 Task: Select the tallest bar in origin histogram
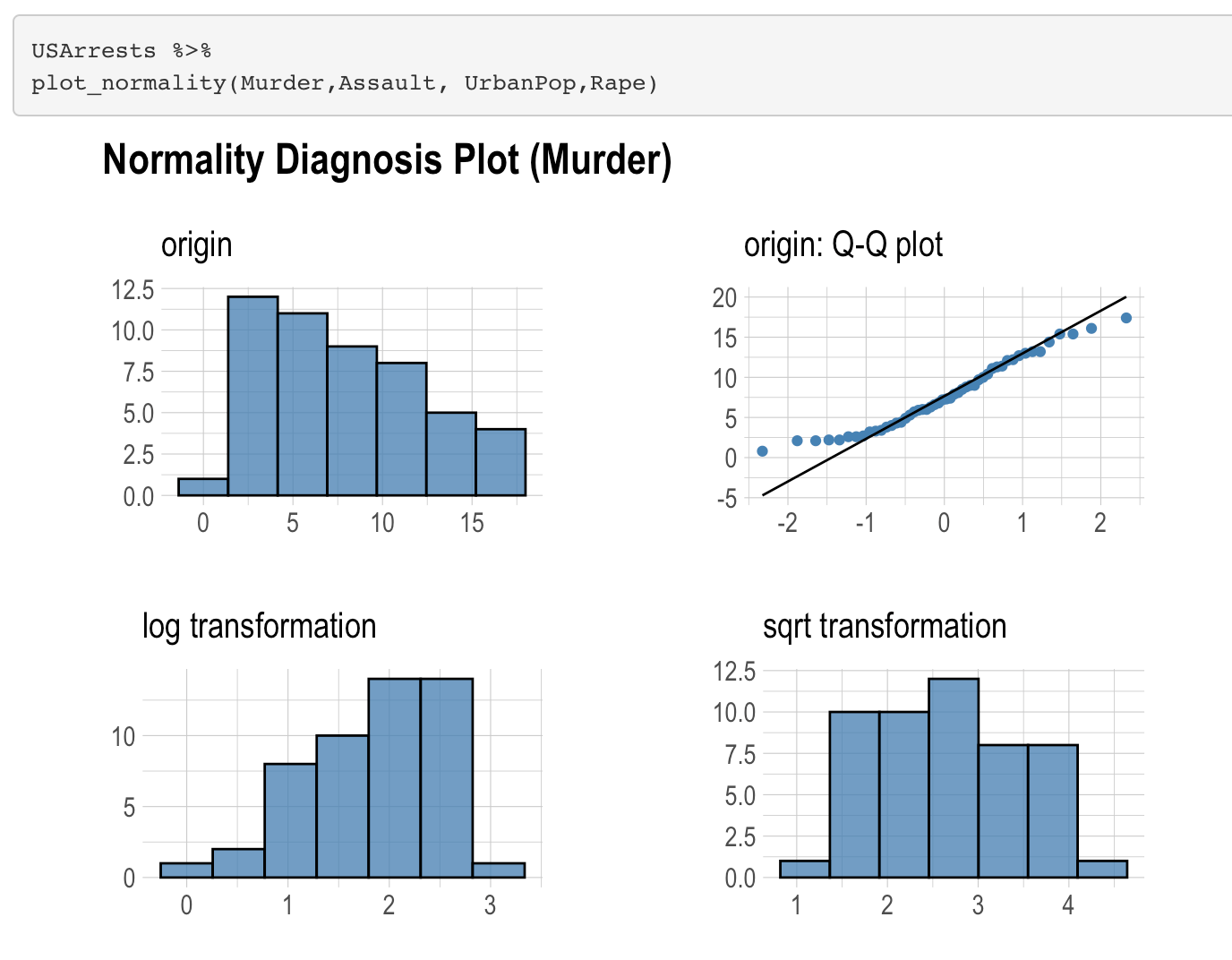[252, 396]
